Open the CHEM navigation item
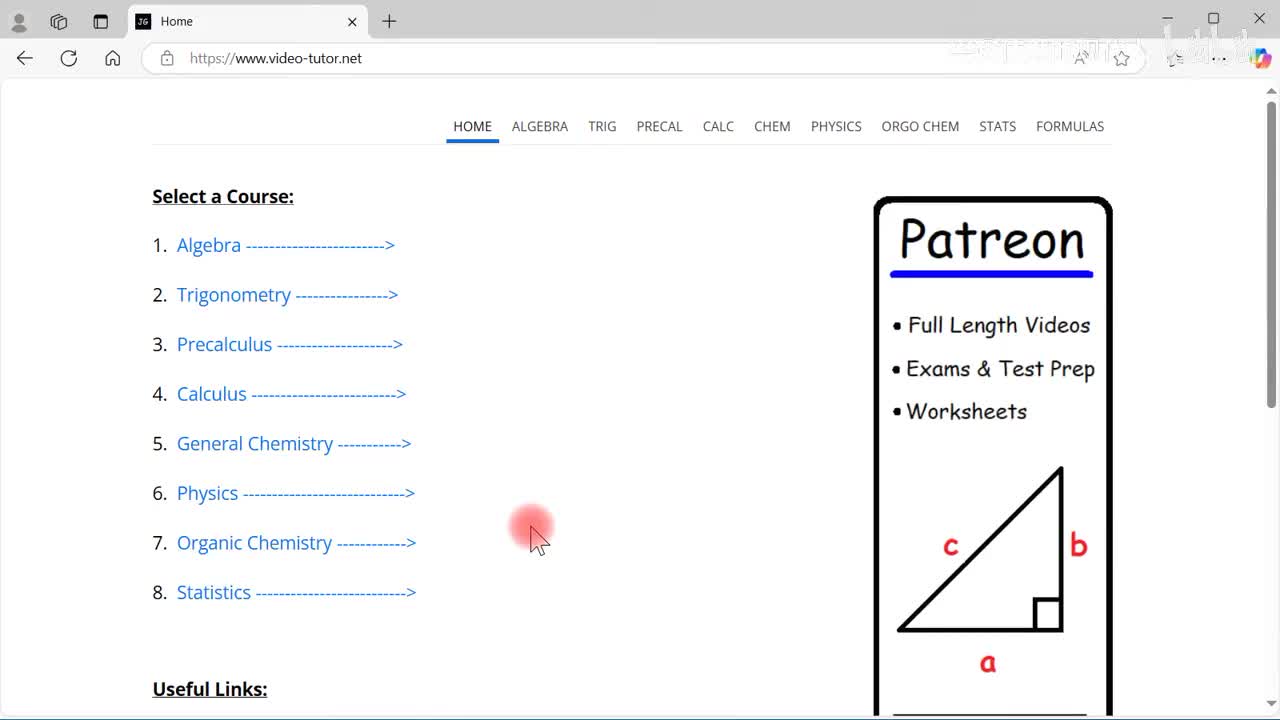Screen dimensions: 1280x720 coord(772,126)
